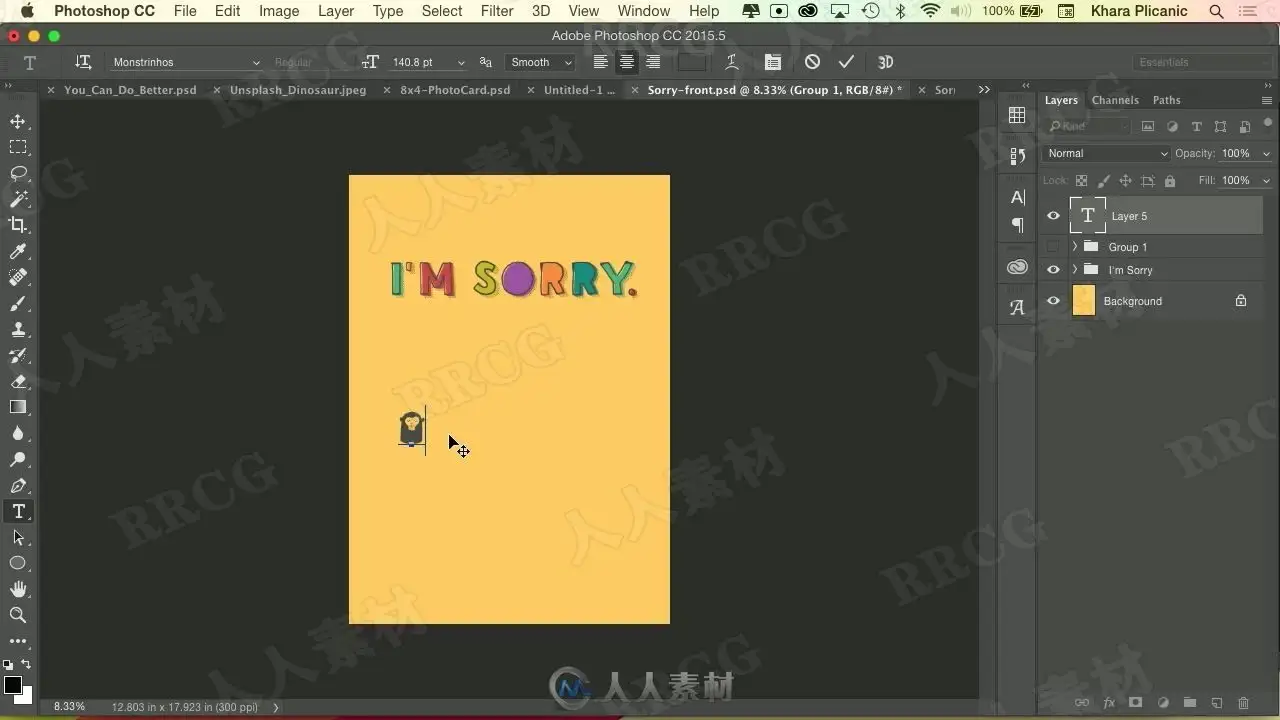The width and height of the screenshot is (1280, 720).
Task: Open the Layer menu
Action: (x=336, y=11)
